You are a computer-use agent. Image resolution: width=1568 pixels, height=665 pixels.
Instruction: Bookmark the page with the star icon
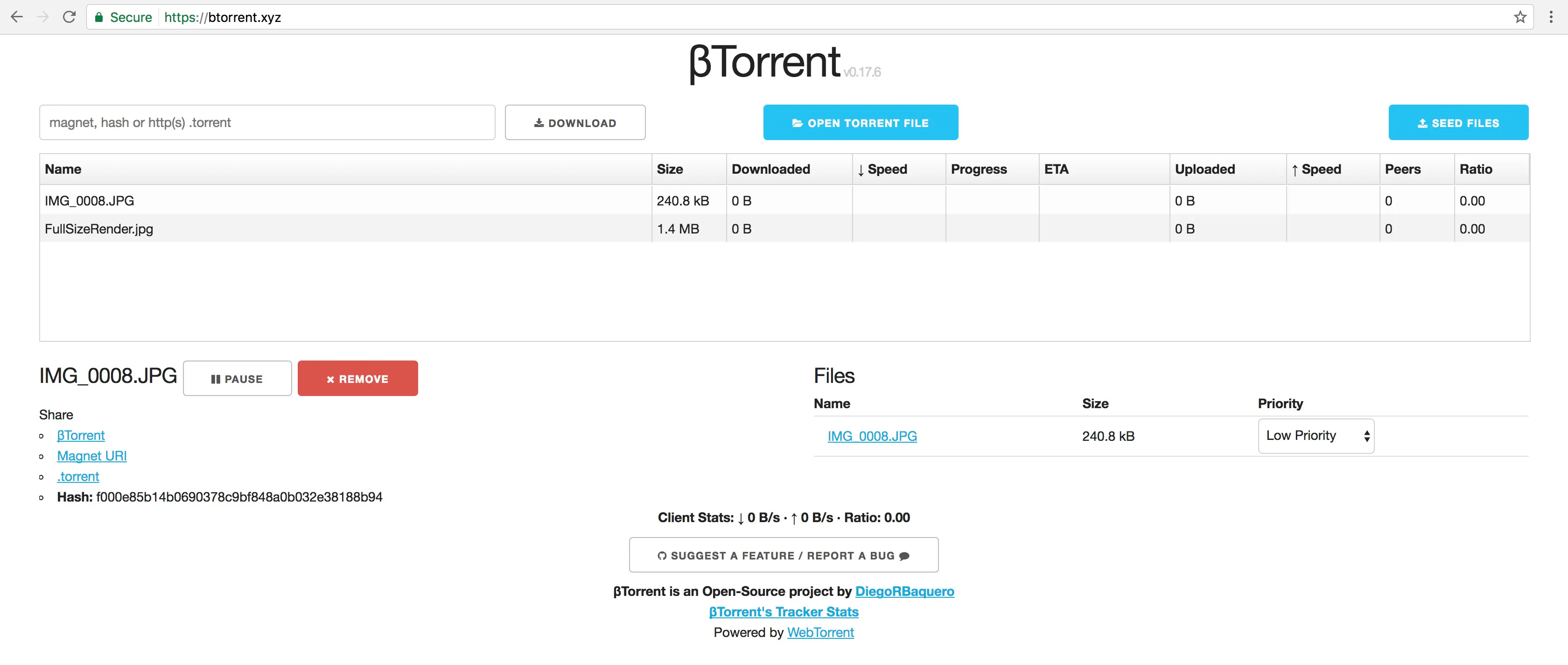1520,17
